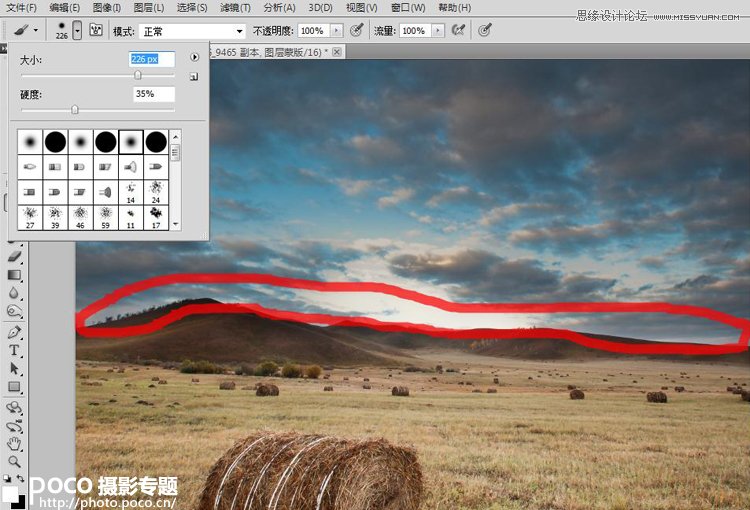750x510 pixels.
Task: Click the hardness slider handle
Action: click(75, 109)
